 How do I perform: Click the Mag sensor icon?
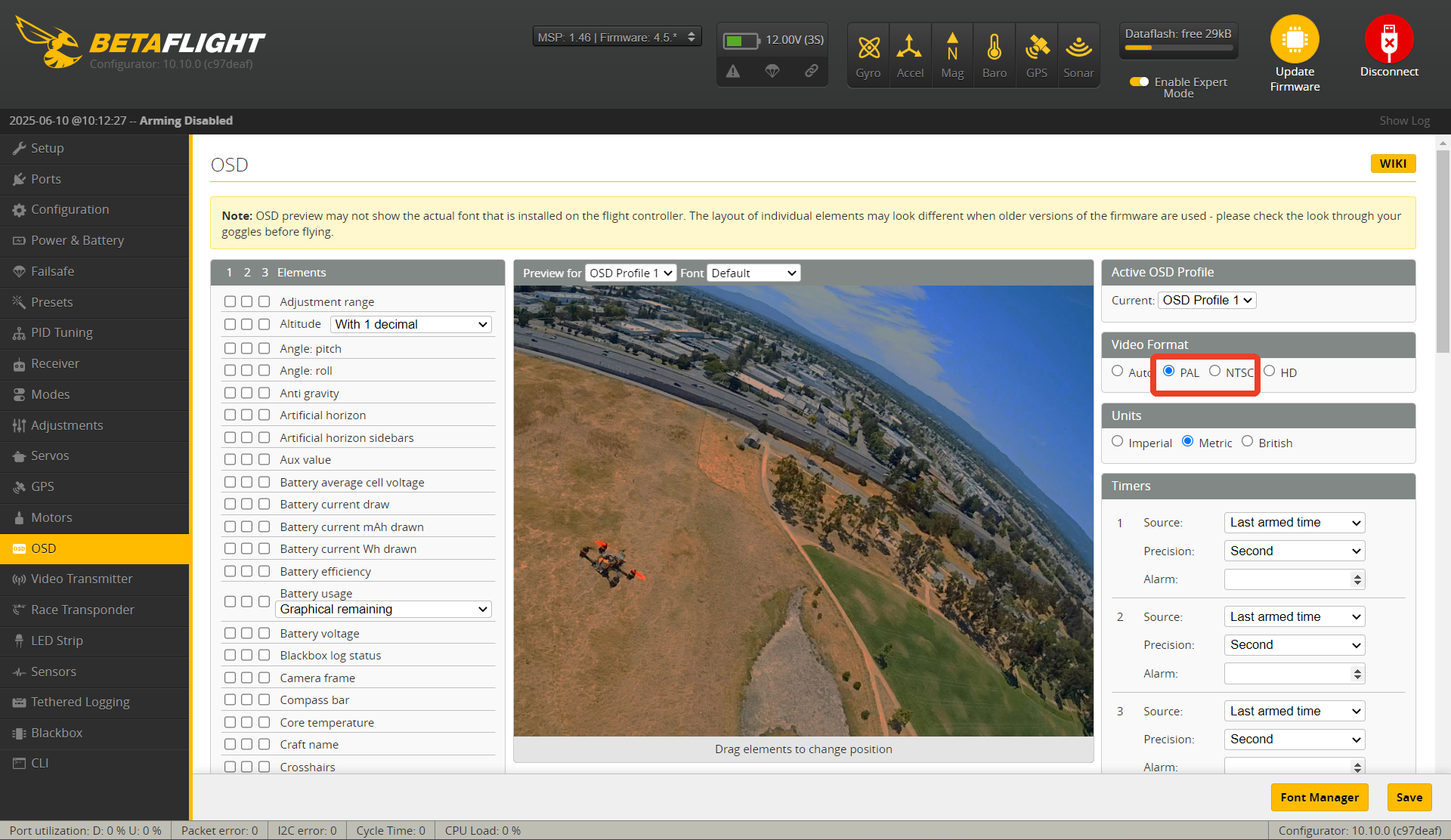point(952,47)
